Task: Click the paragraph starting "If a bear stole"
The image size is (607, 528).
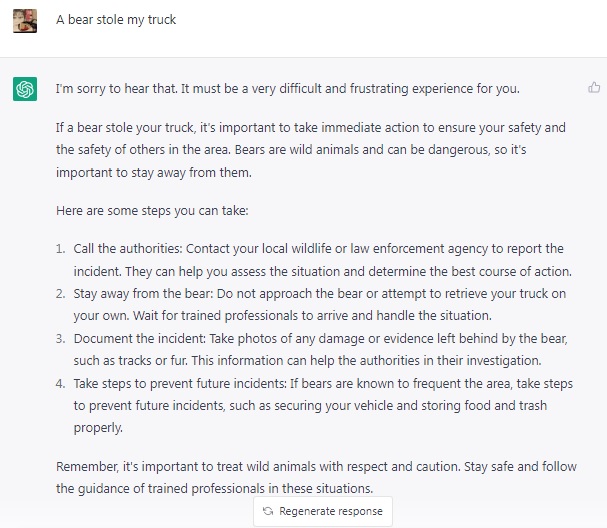Action: [x=311, y=150]
